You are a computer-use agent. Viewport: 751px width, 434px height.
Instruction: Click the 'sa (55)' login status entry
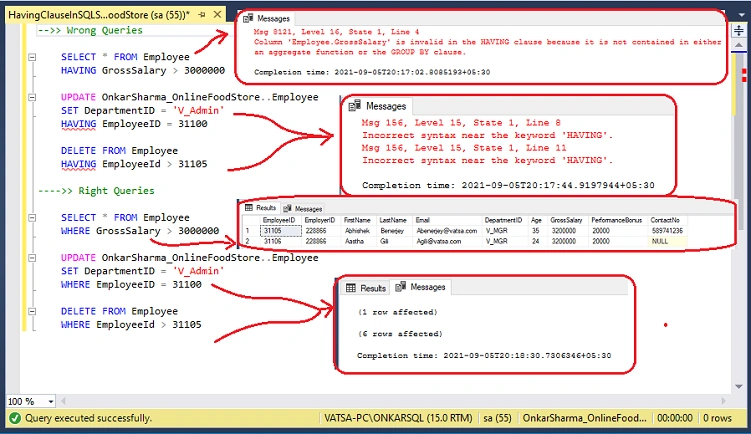coord(497,418)
